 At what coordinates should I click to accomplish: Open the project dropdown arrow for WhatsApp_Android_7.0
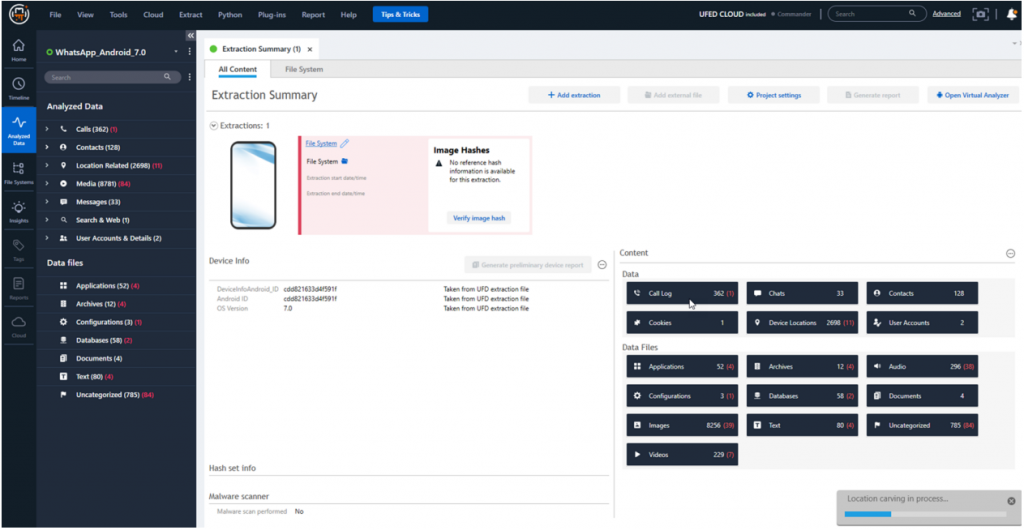(x=176, y=52)
